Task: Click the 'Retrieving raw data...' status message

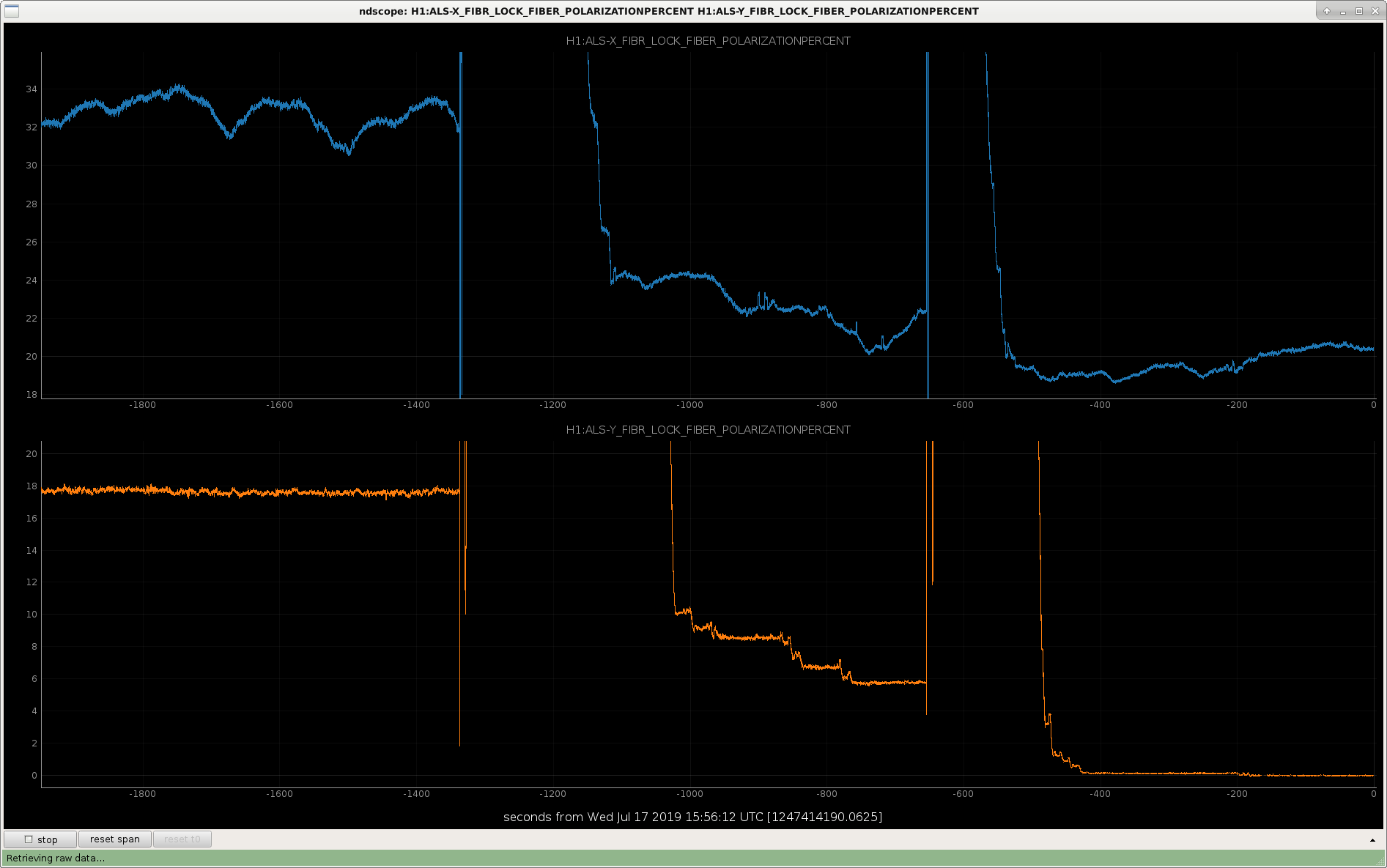Action: pos(56,858)
